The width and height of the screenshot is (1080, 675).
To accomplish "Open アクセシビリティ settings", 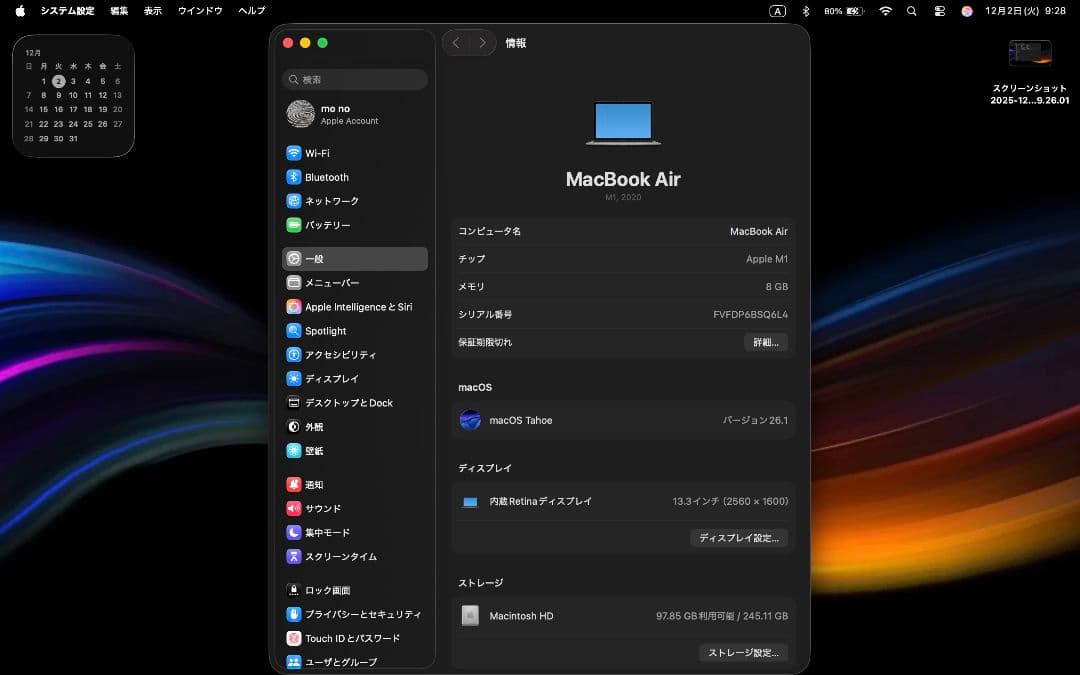I will click(341, 354).
